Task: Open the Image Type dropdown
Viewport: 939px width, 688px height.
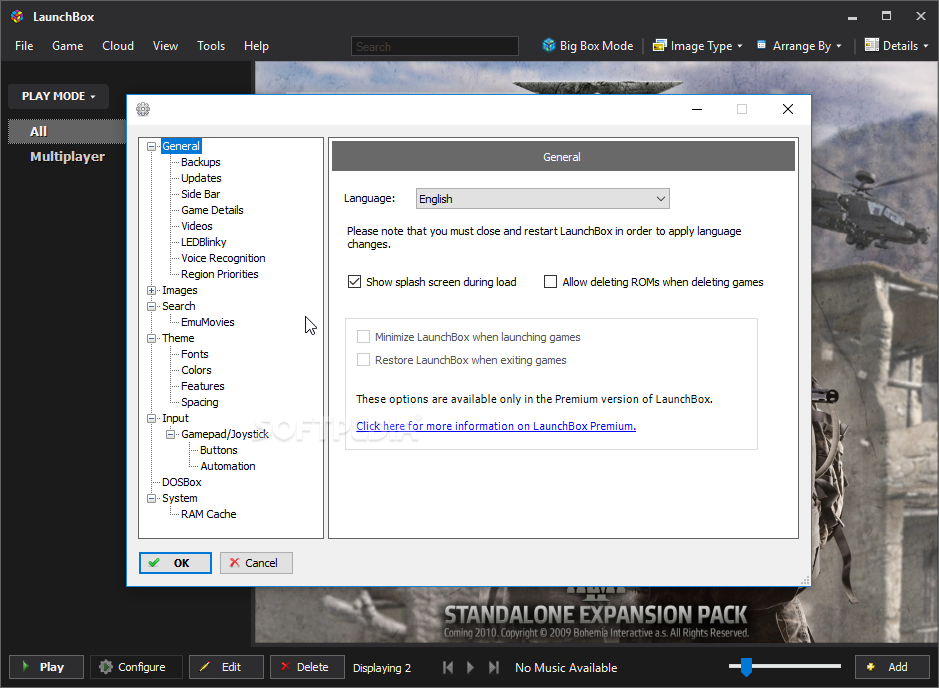Action: (x=698, y=46)
